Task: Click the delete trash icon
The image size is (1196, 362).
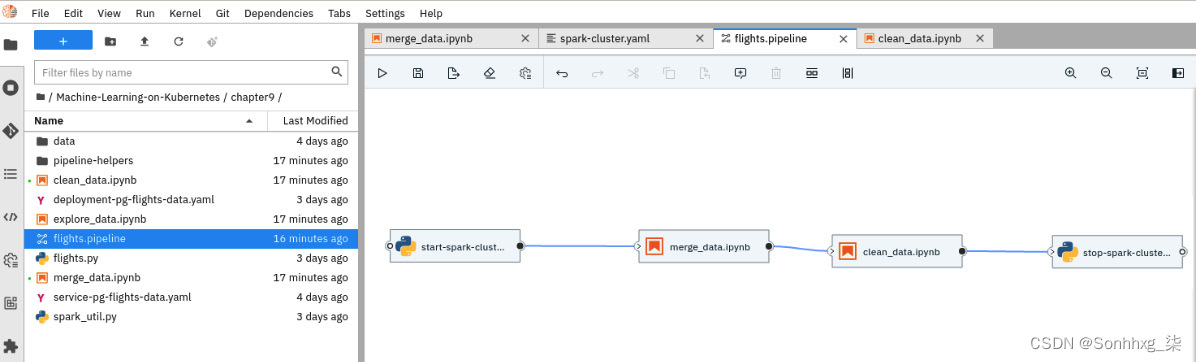Action: [x=776, y=73]
